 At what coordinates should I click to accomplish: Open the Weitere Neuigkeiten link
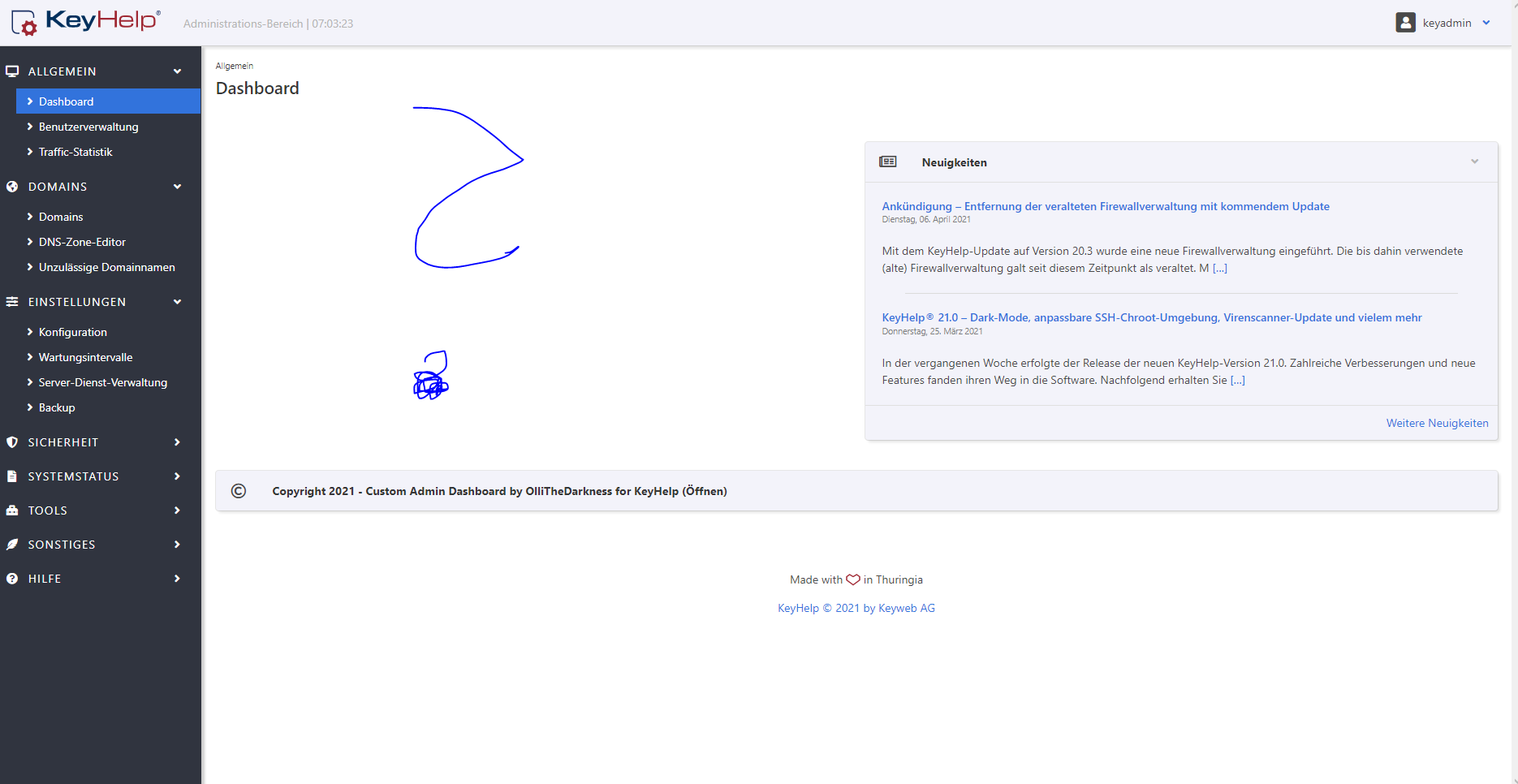coord(1437,423)
